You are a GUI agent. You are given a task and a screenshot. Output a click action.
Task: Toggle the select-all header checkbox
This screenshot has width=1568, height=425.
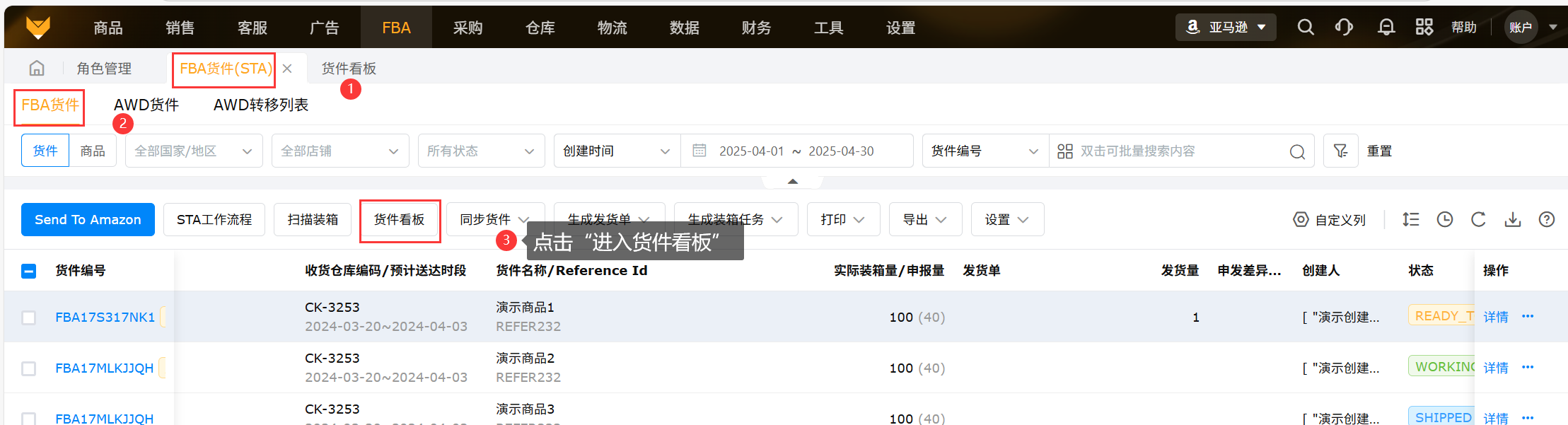(29, 271)
